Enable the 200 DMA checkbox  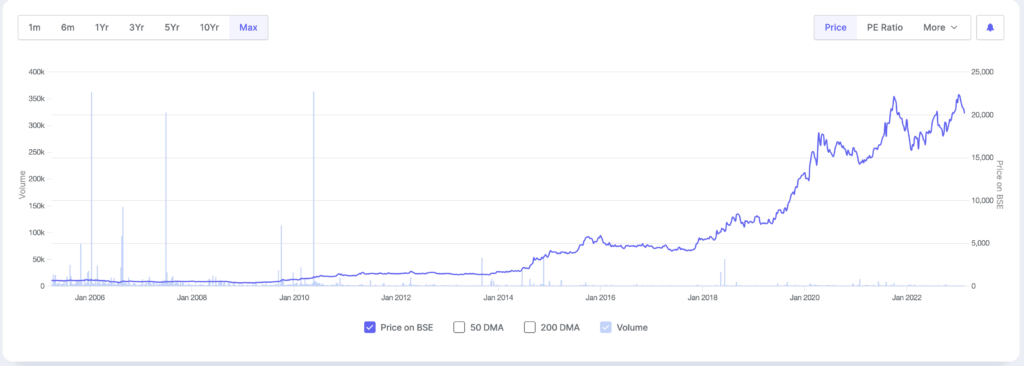[530, 327]
